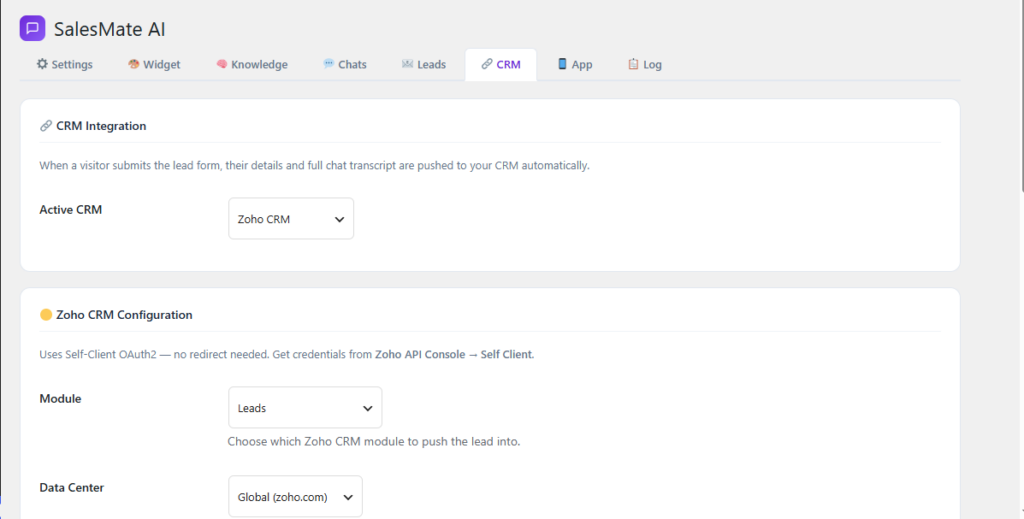This screenshot has width=1024, height=519.
Task: Click the palette icon on Widget tab
Action: tap(133, 63)
